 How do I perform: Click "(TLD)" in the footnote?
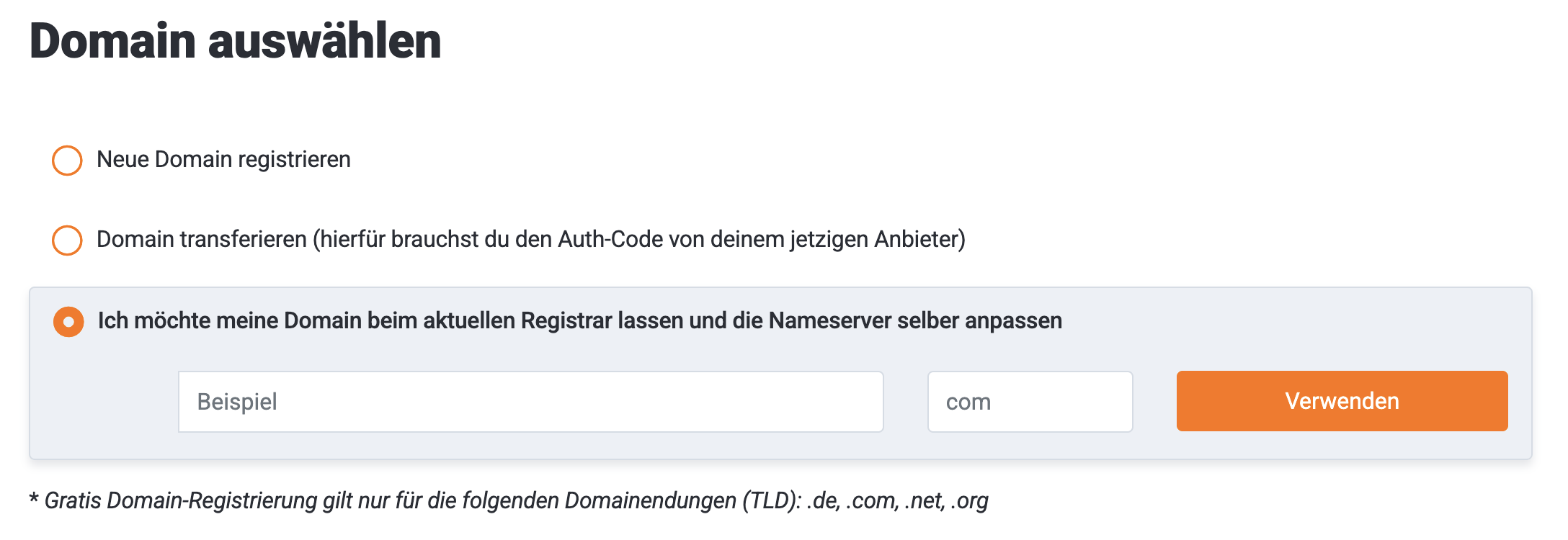point(771,500)
